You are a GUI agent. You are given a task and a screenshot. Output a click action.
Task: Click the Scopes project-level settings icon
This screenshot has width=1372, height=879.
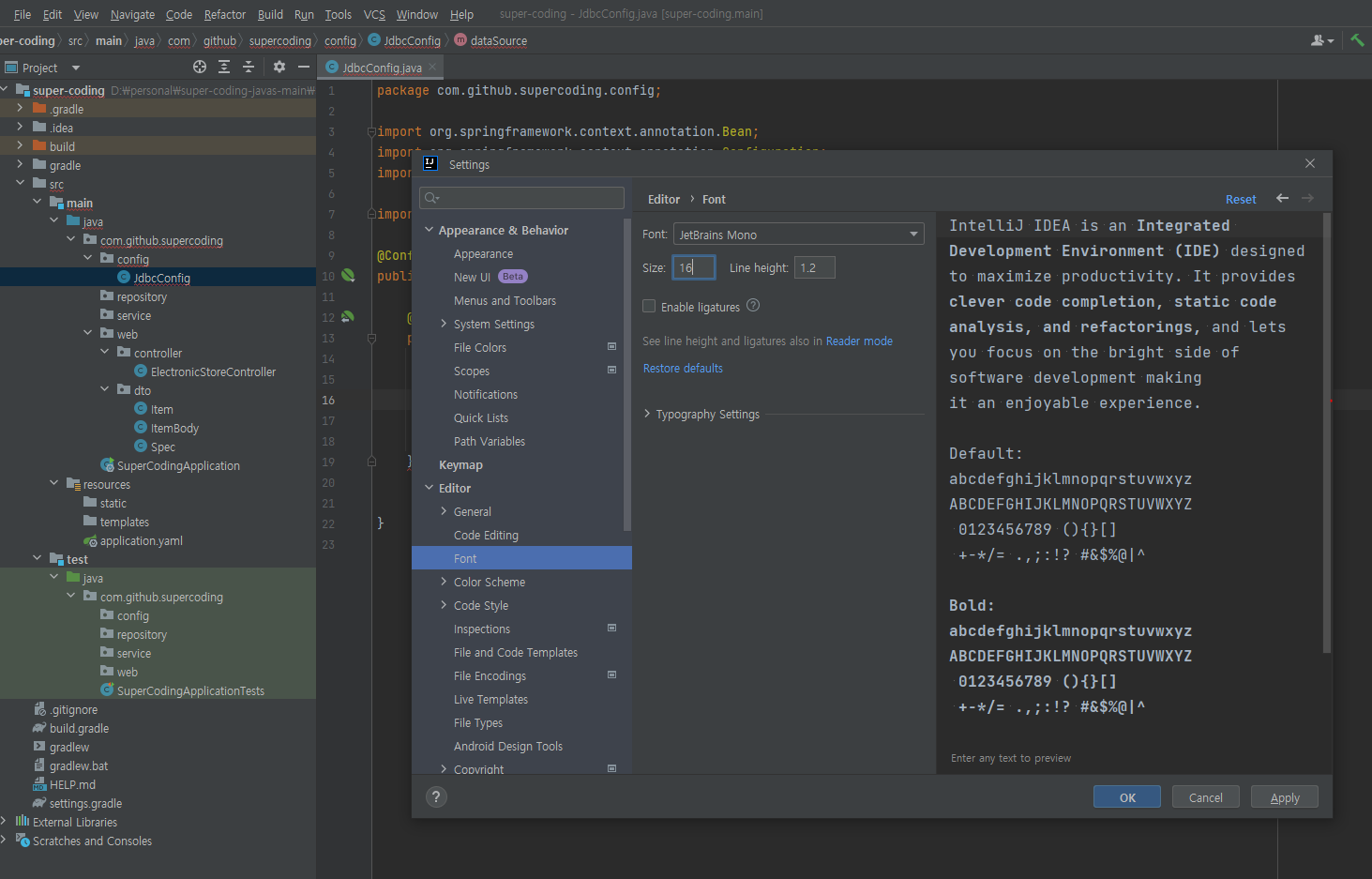tap(611, 371)
